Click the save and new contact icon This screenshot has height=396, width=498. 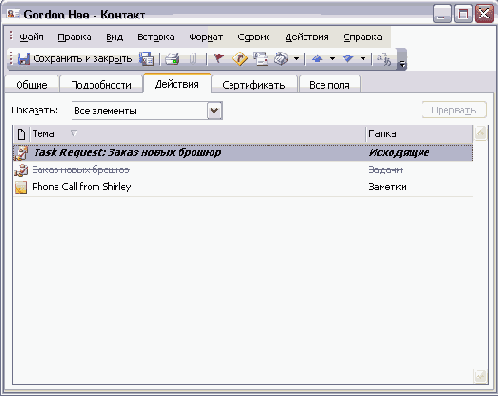[x=146, y=59]
